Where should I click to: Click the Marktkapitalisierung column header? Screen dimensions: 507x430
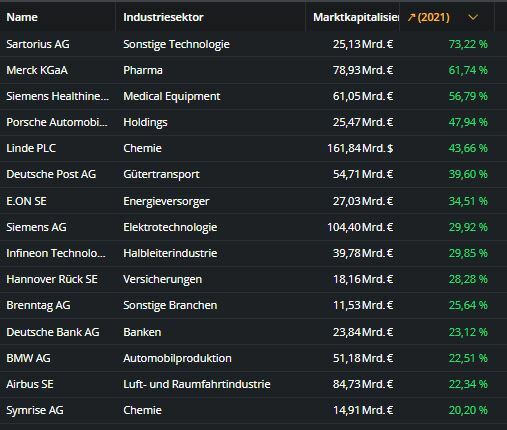(x=356, y=17)
